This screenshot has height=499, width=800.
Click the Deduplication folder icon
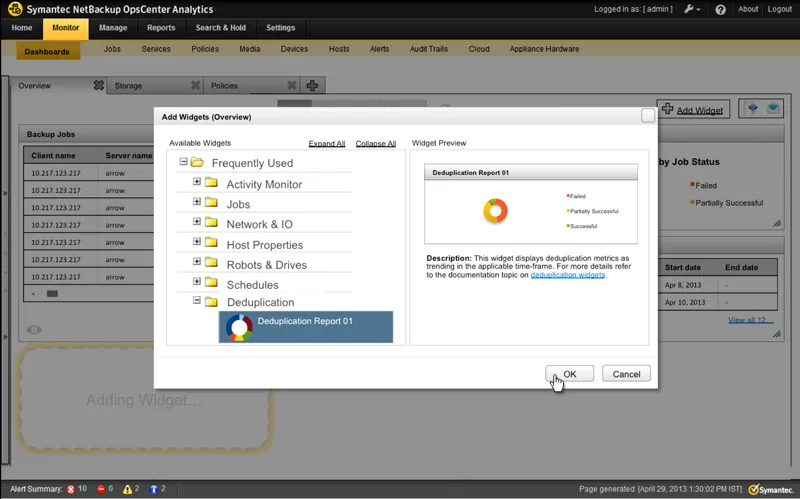coord(211,302)
